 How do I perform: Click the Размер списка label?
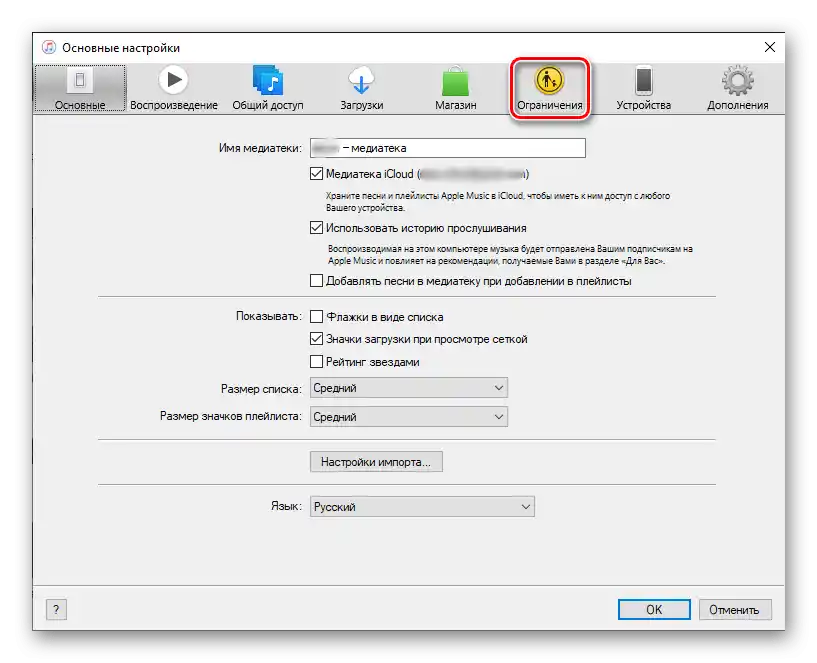[261, 389]
